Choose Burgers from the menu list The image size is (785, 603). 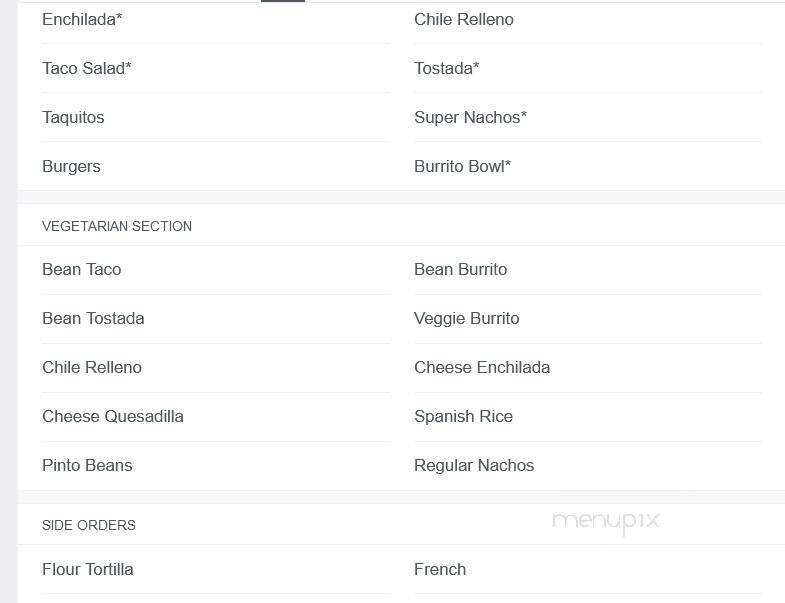click(71, 166)
